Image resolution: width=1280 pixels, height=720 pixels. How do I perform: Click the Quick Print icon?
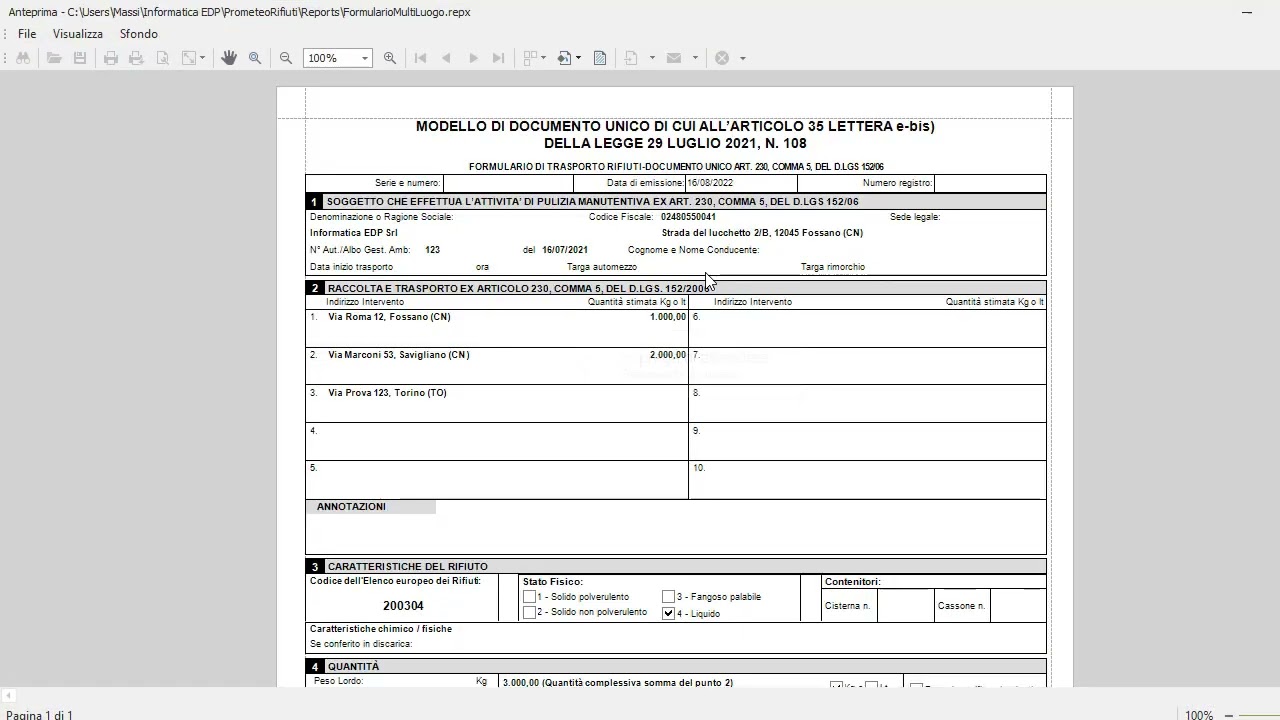click(x=136, y=58)
